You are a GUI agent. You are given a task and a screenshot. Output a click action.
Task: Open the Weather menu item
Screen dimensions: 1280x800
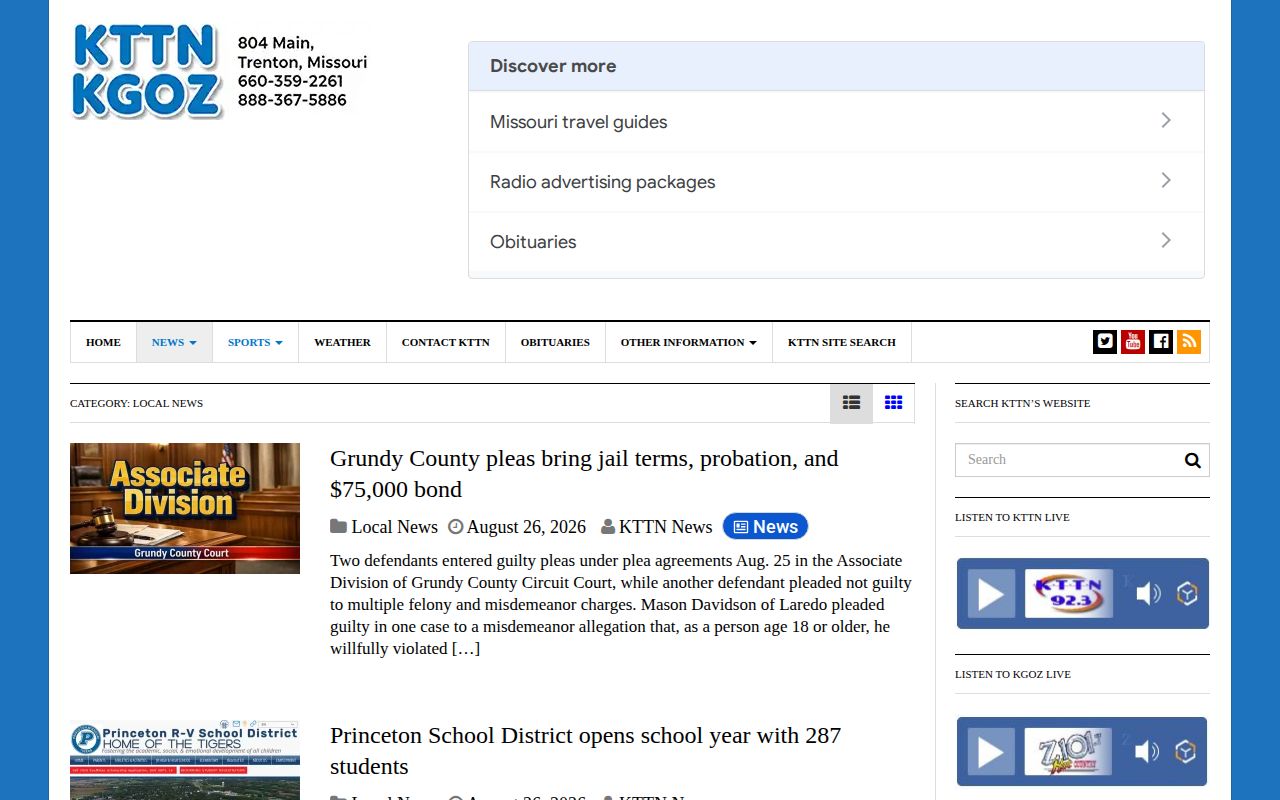(x=342, y=342)
